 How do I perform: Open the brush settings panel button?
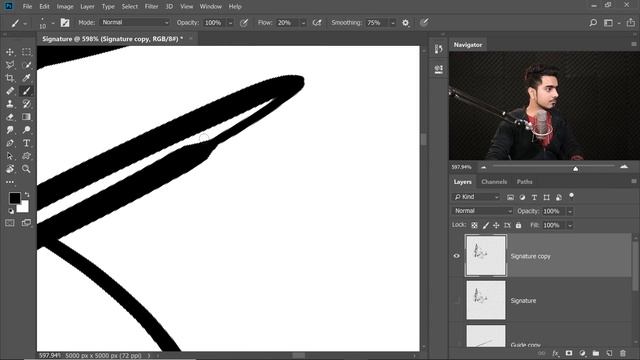click(x=65, y=23)
